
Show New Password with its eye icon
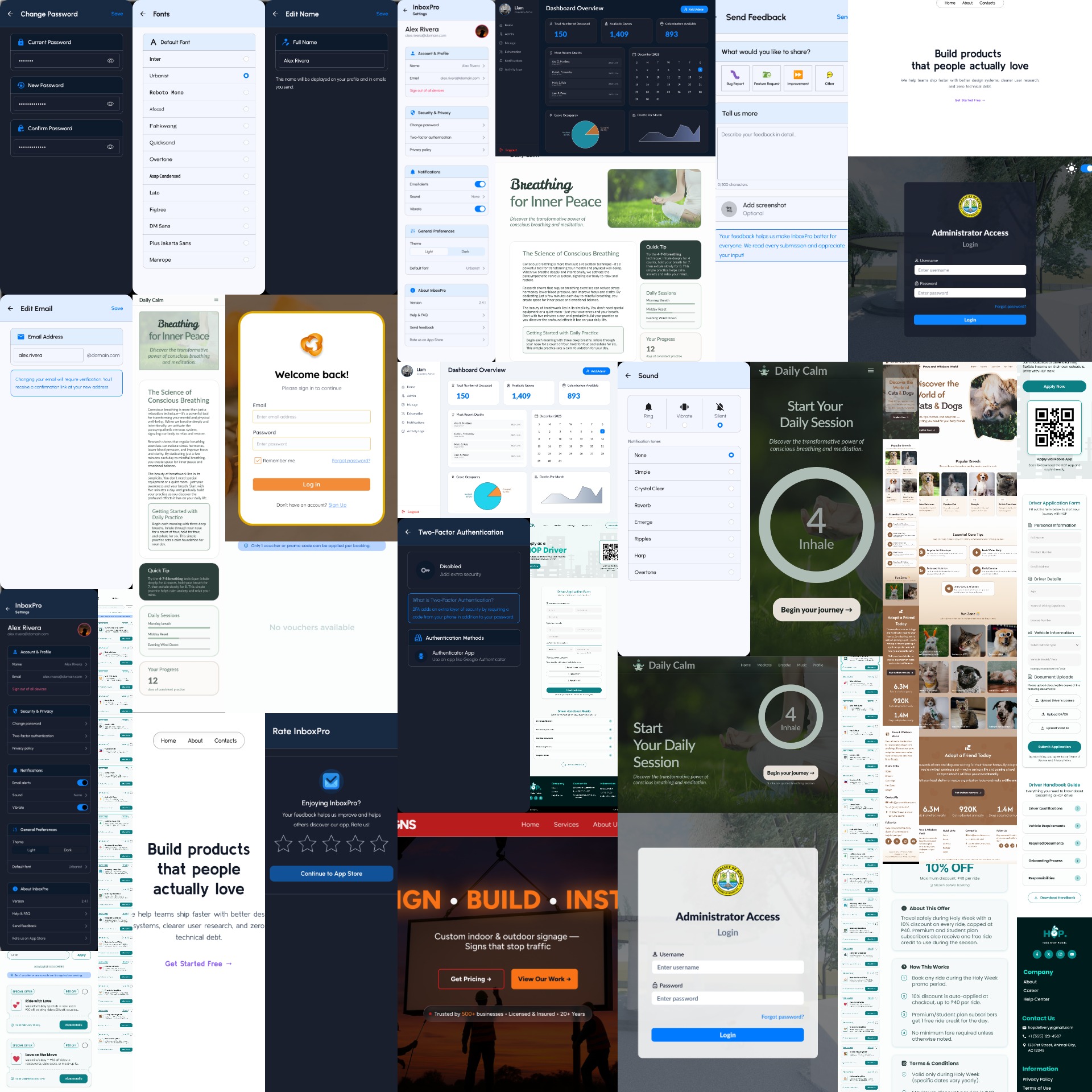click(110, 104)
